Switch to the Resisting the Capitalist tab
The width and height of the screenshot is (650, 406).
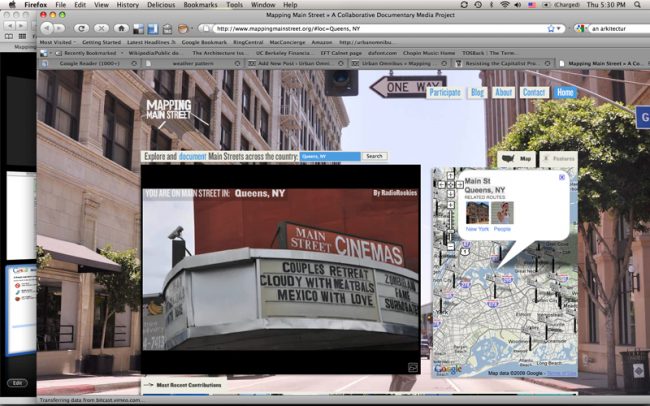pos(503,63)
